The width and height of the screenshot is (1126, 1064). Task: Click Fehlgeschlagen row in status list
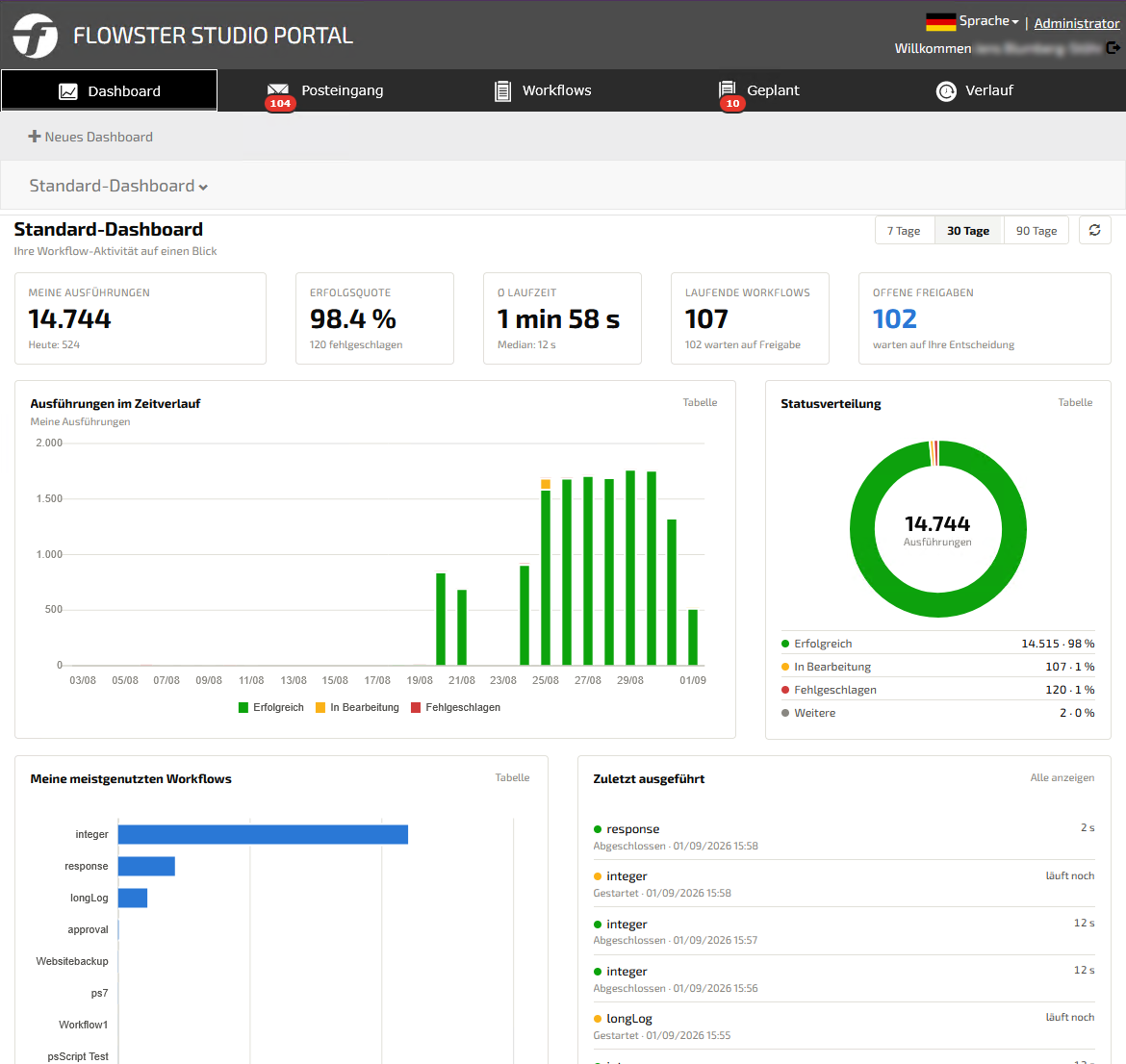coord(938,689)
